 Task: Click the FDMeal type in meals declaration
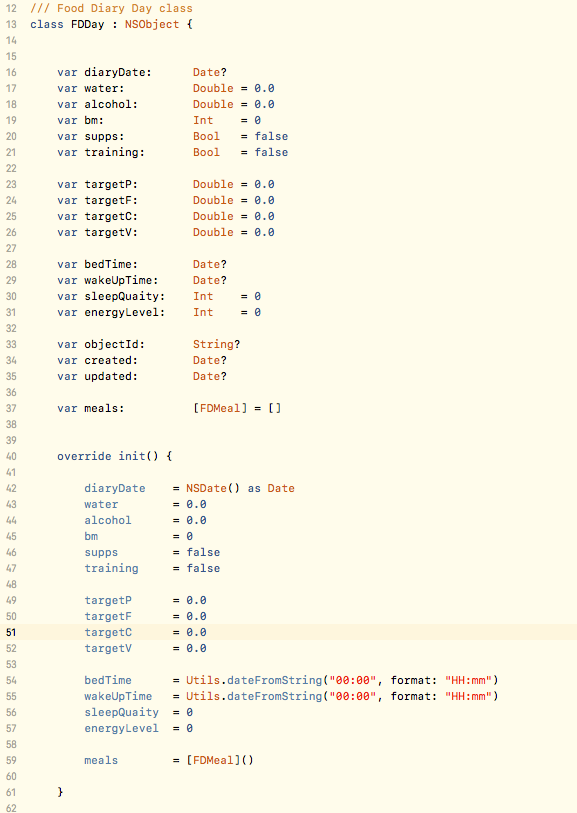pyautogui.click(x=220, y=409)
